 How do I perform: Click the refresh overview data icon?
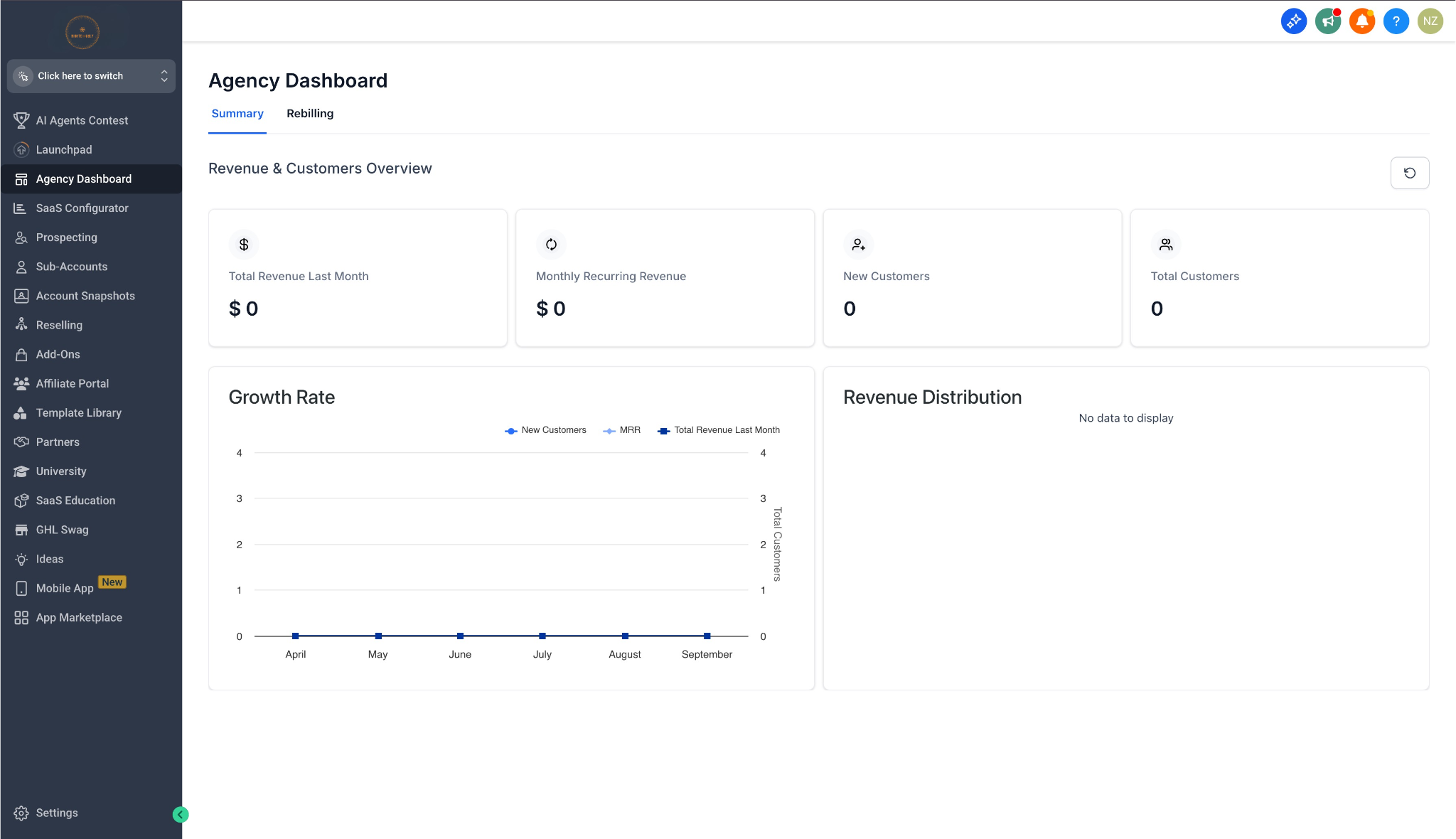coord(1409,173)
